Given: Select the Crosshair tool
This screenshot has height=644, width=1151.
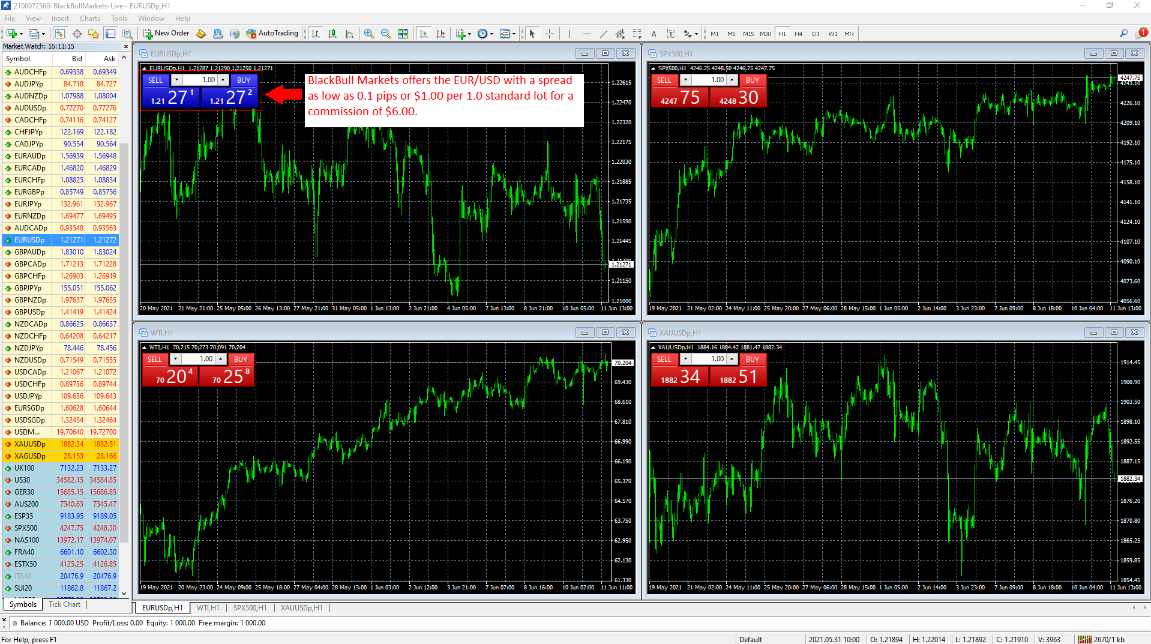Looking at the screenshot, I should (x=550, y=33).
